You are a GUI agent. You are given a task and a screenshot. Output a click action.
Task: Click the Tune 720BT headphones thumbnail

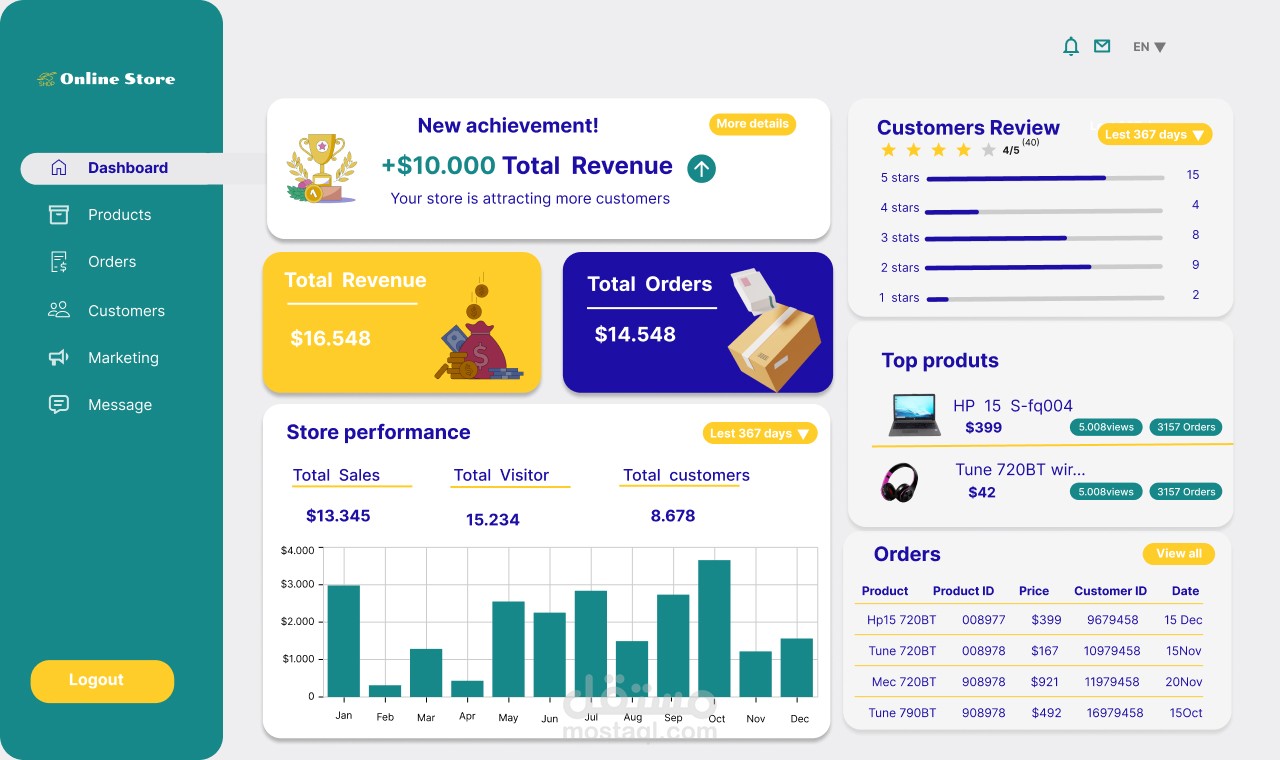(x=899, y=482)
